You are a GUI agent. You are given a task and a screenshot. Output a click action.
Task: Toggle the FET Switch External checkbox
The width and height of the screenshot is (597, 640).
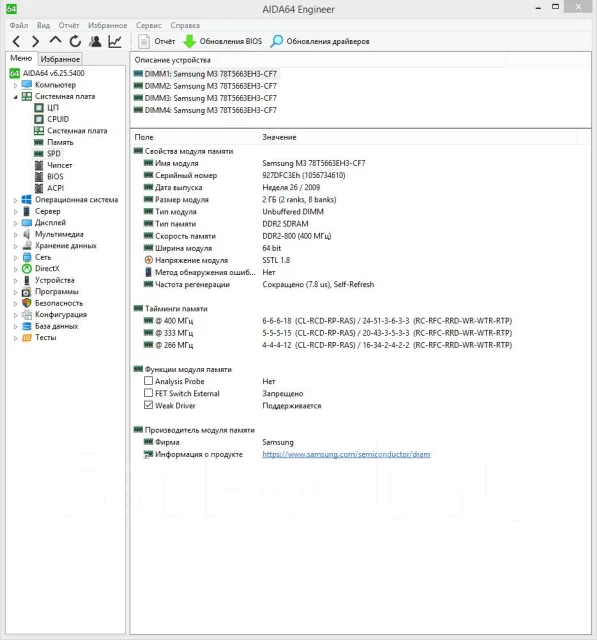click(148, 393)
